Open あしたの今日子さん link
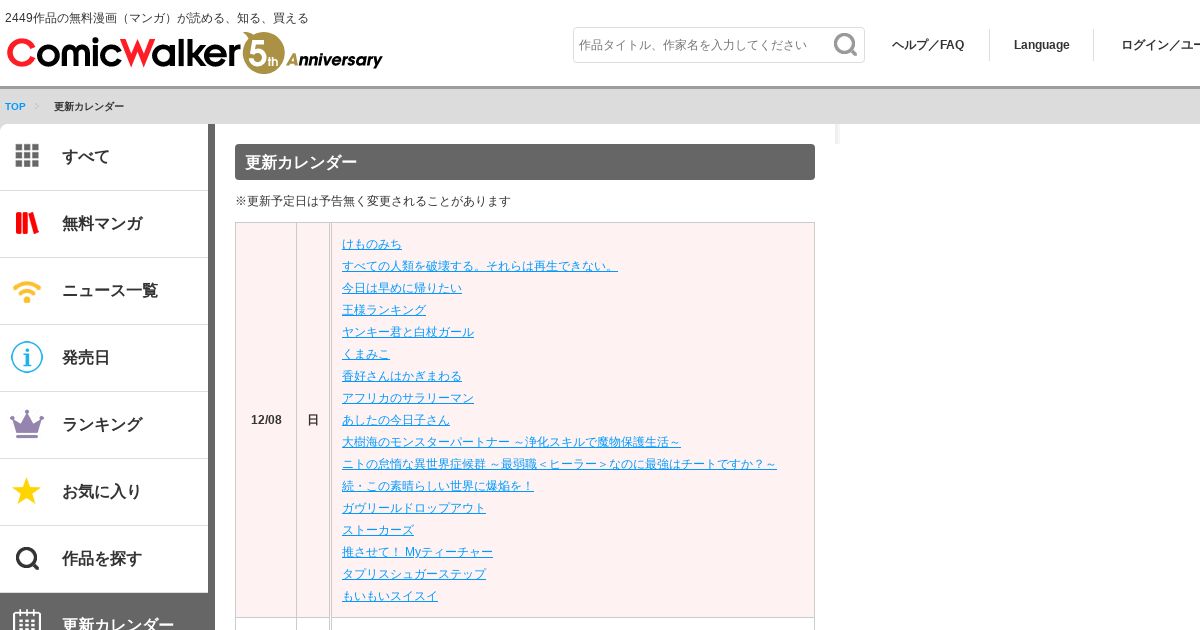The image size is (1200, 630). click(x=396, y=420)
